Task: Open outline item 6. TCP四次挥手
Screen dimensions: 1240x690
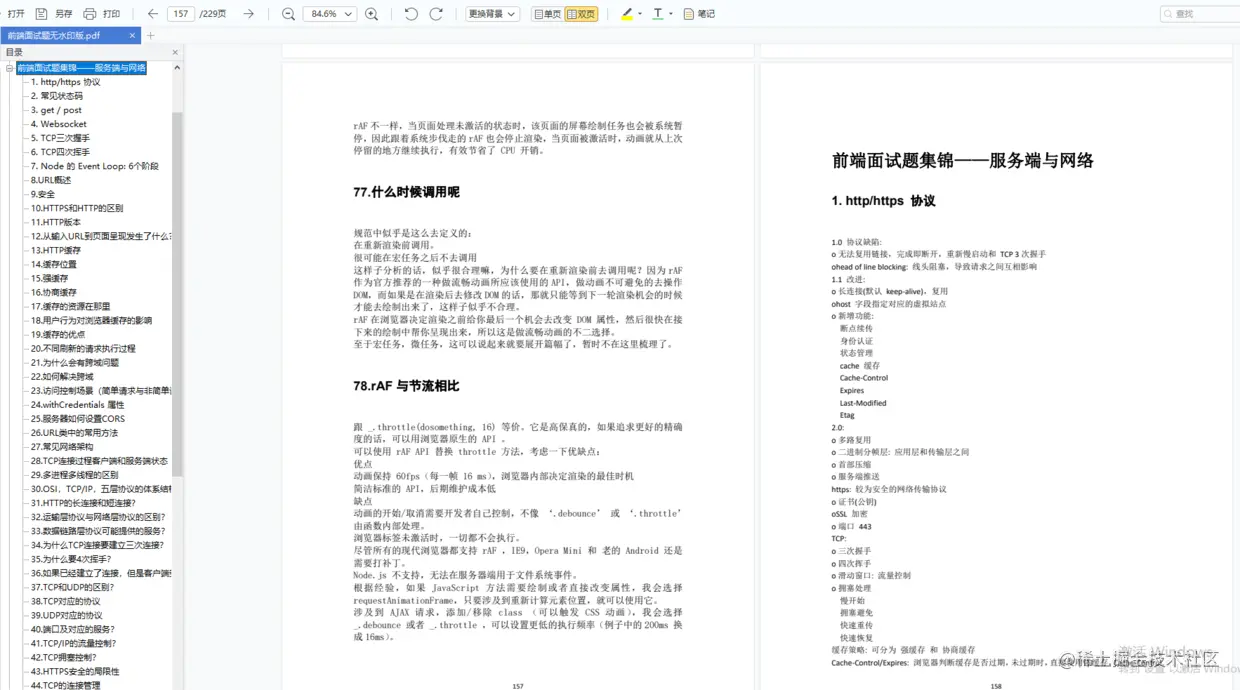Action: [60, 152]
